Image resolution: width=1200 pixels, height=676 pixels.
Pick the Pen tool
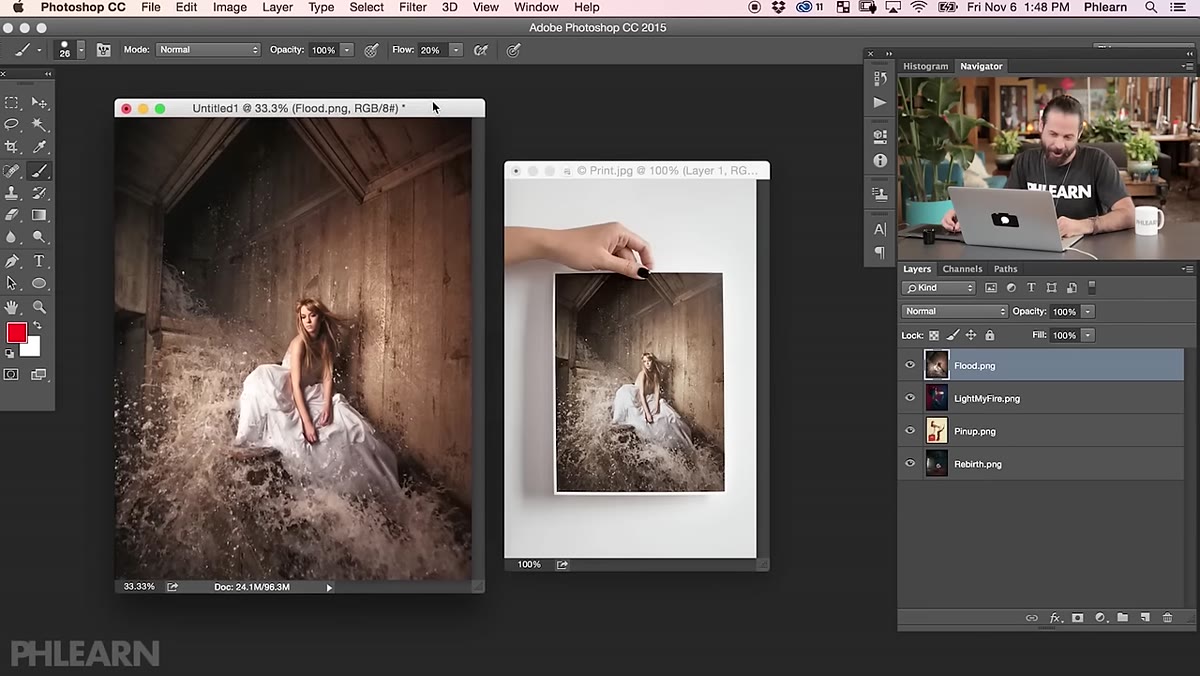click(x=12, y=261)
